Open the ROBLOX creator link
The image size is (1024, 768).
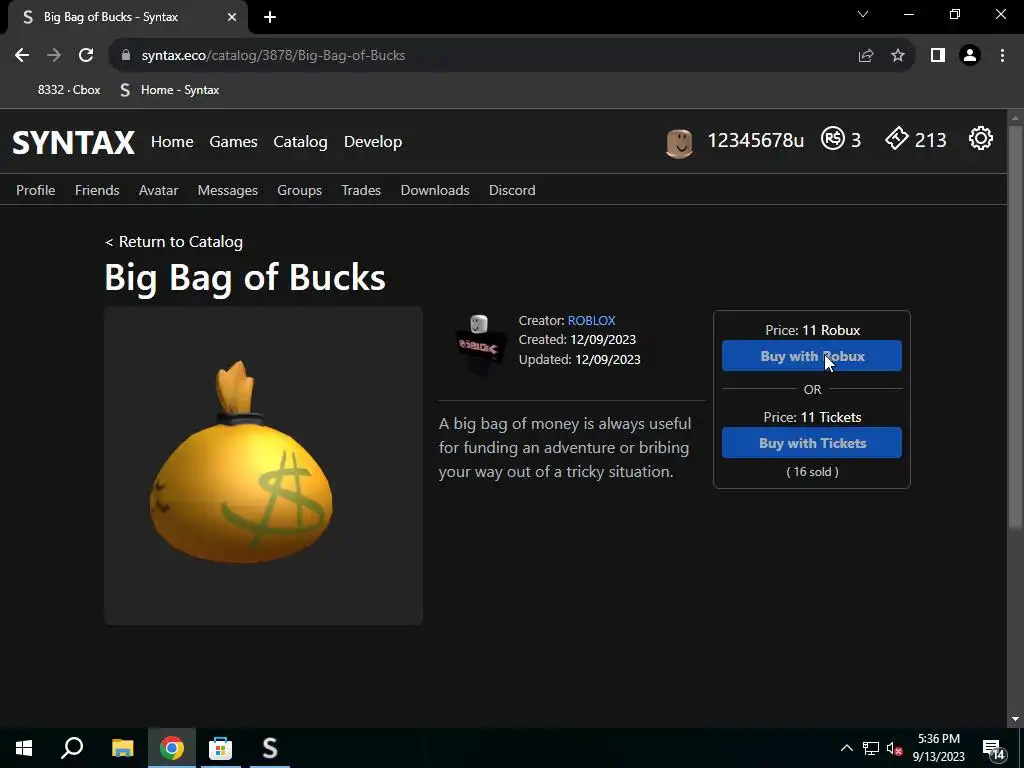pos(592,321)
